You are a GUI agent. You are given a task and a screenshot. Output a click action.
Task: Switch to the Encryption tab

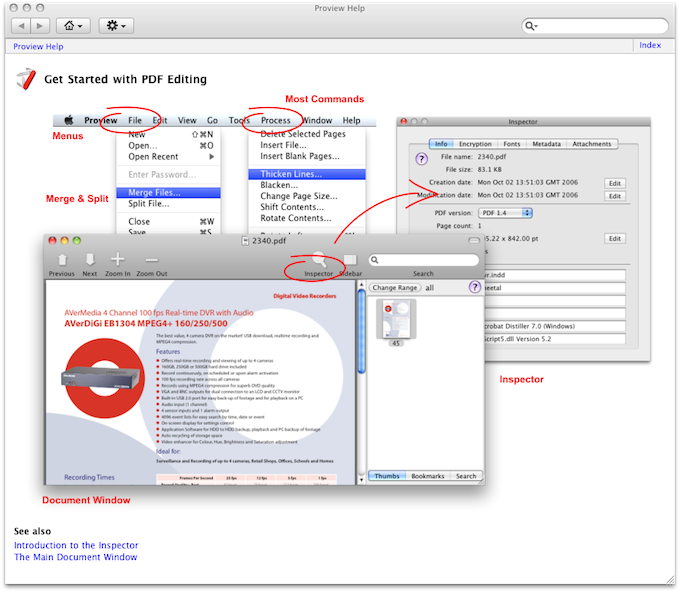475,144
